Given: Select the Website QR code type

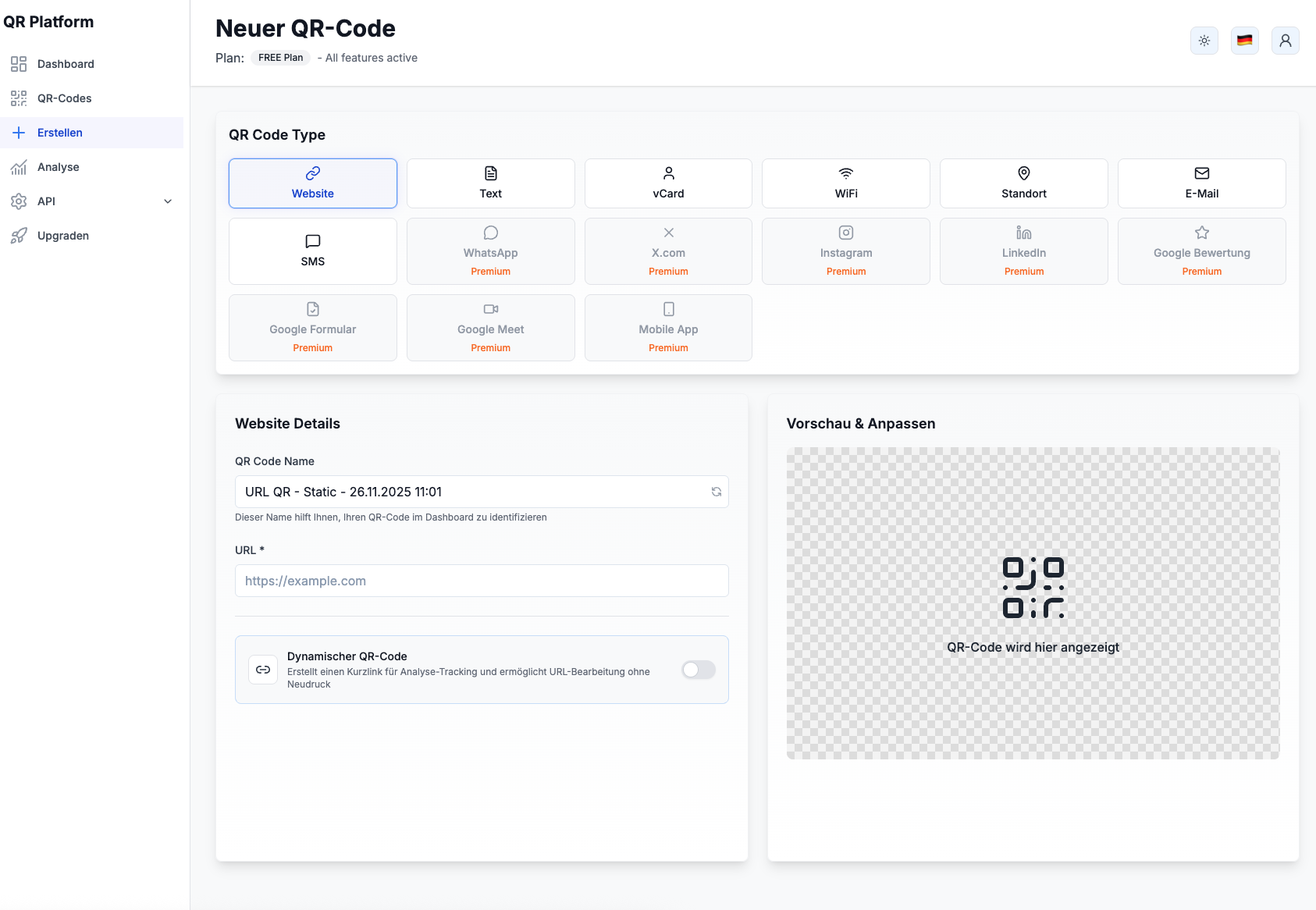Looking at the screenshot, I should pos(313,183).
